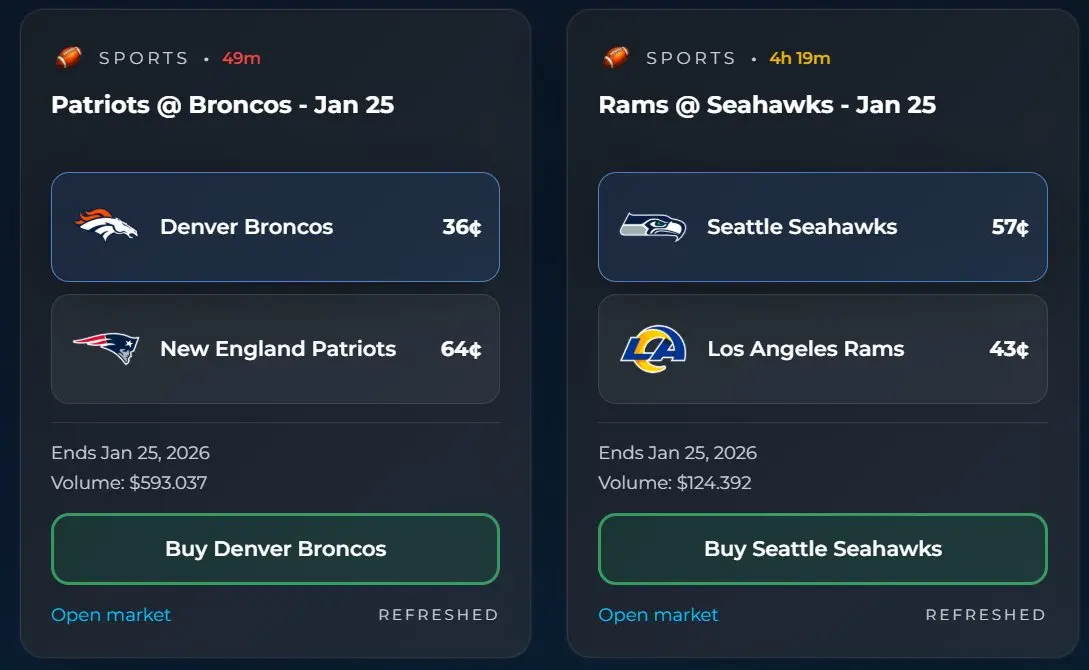This screenshot has width=1089, height=670.
Task: Open market link for Rams @ Seahawks
Action: tap(658, 615)
